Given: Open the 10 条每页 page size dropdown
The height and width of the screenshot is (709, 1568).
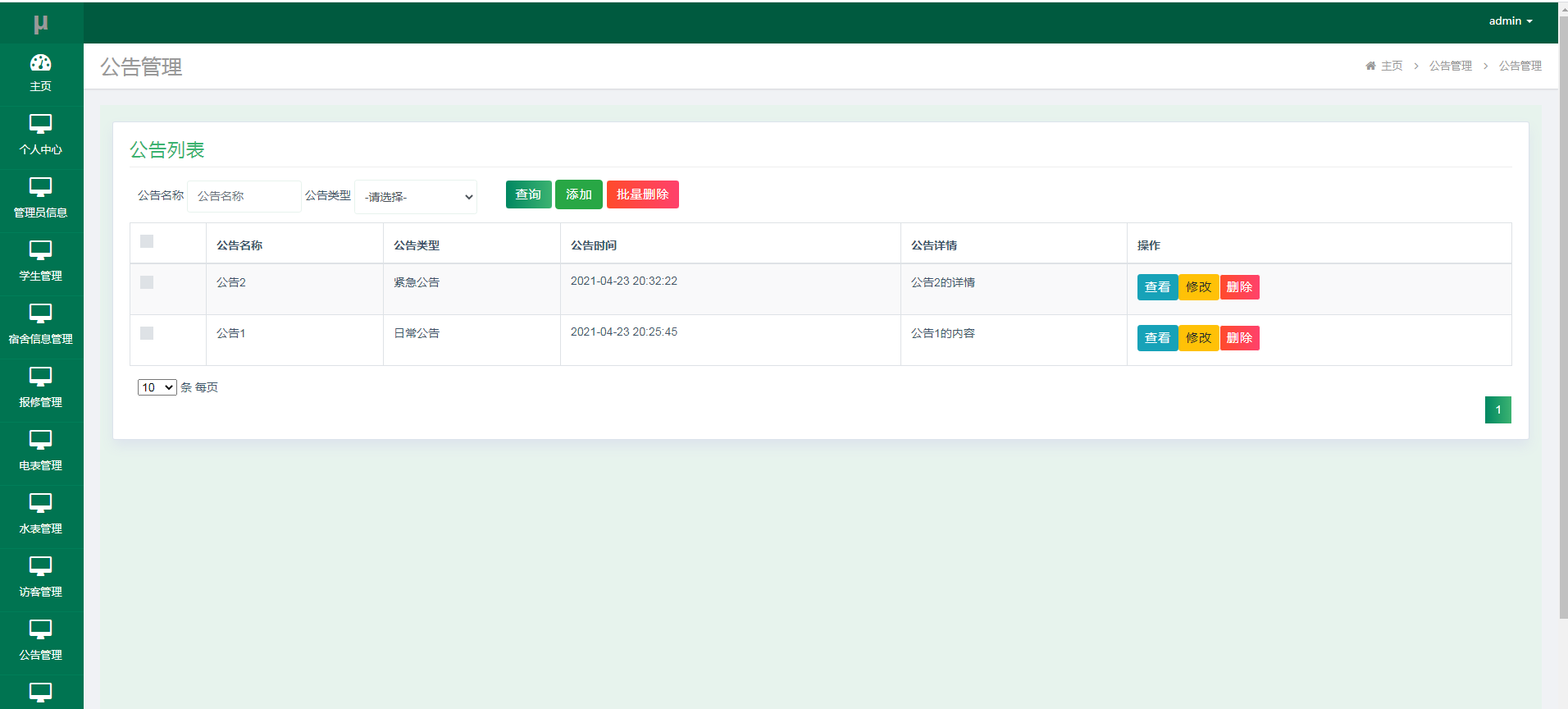Looking at the screenshot, I should (157, 387).
